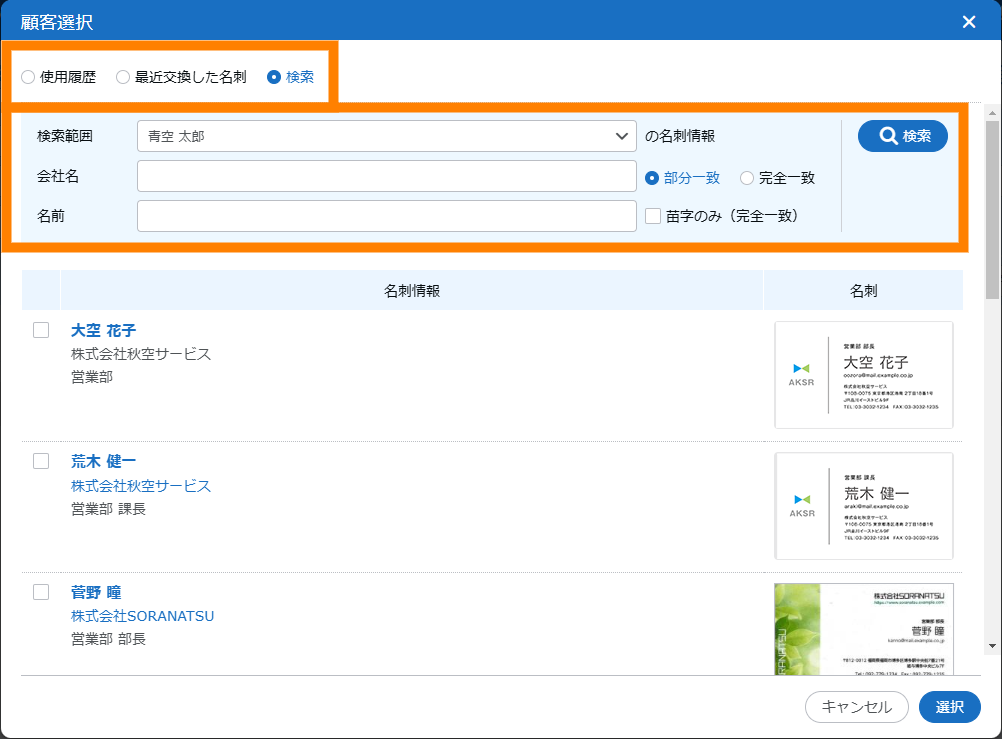The height and width of the screenshot is (740, 1002).
Task: Enable the 苗字のみ（完全一致） checkbox
Action: (653, 215)
